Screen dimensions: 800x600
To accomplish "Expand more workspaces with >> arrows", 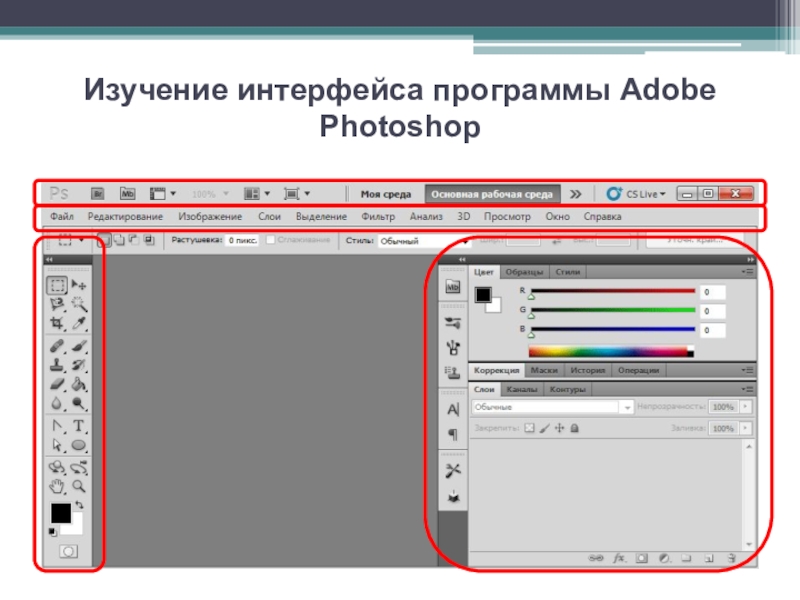I will (x=576, y=194).
